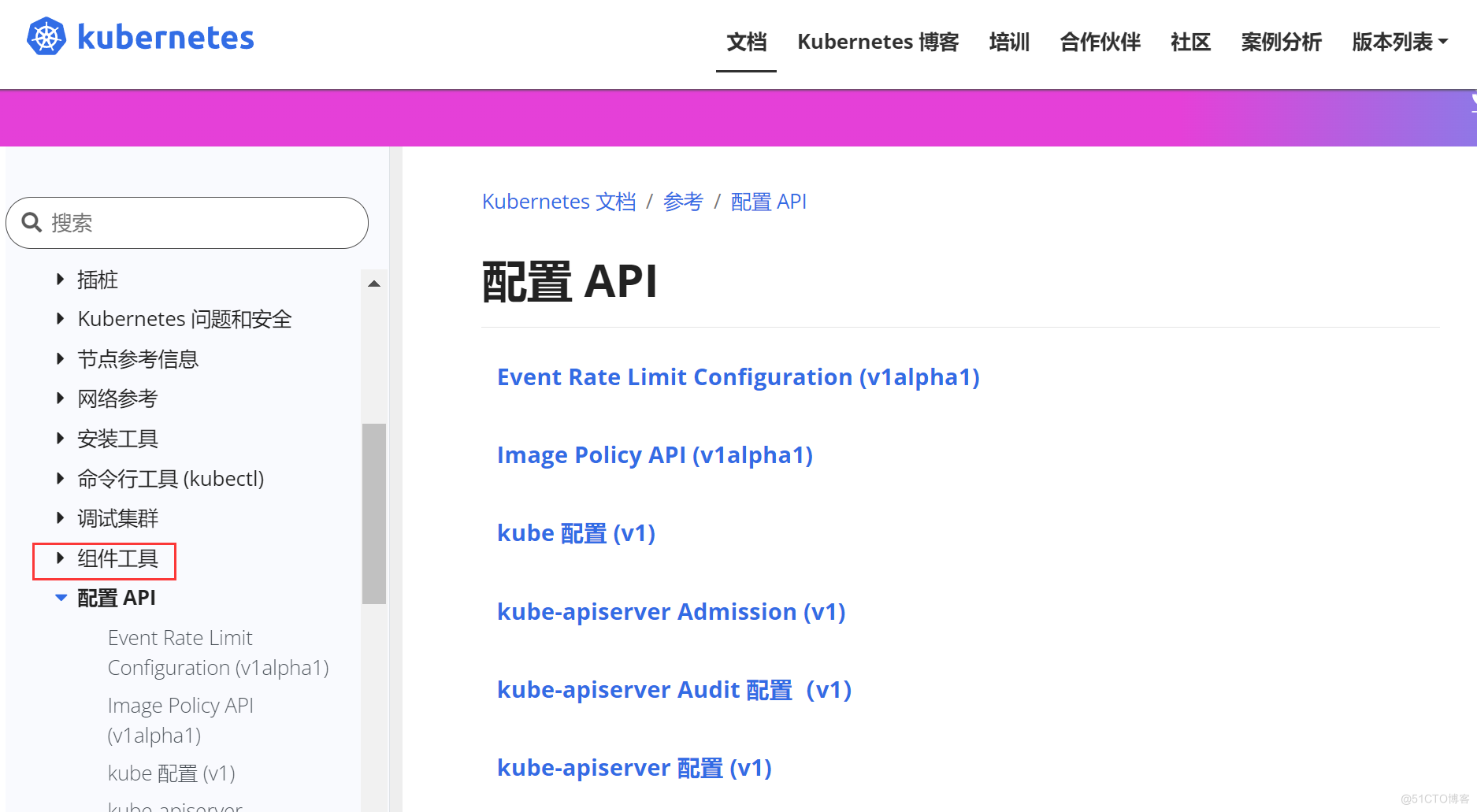Open sidebar Image Policy API (v1alpha1)

(x=180, y=720)
